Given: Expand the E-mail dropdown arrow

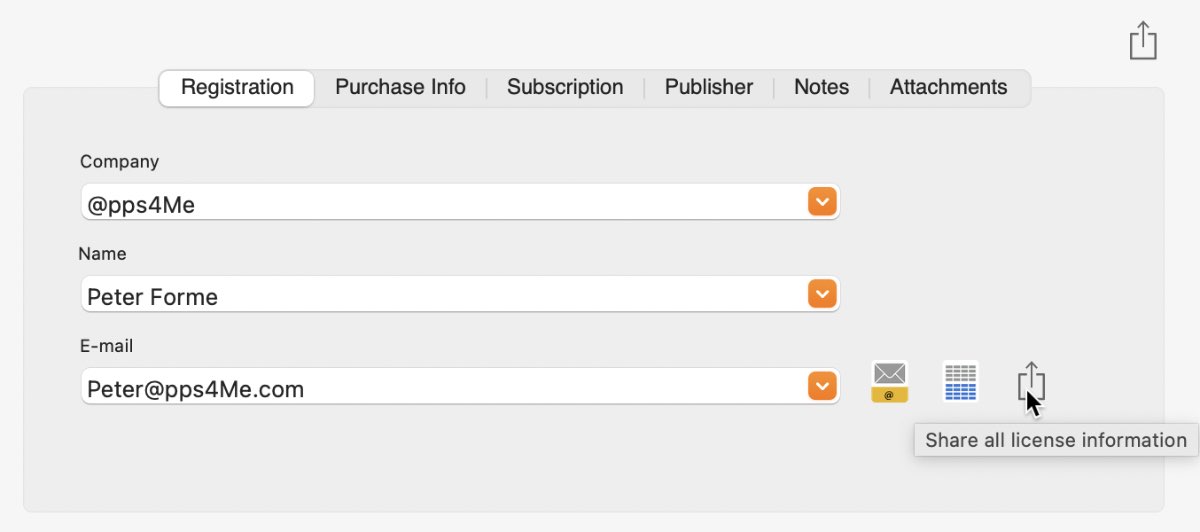Looking at the screenshot, I should (x=822, y=387).
